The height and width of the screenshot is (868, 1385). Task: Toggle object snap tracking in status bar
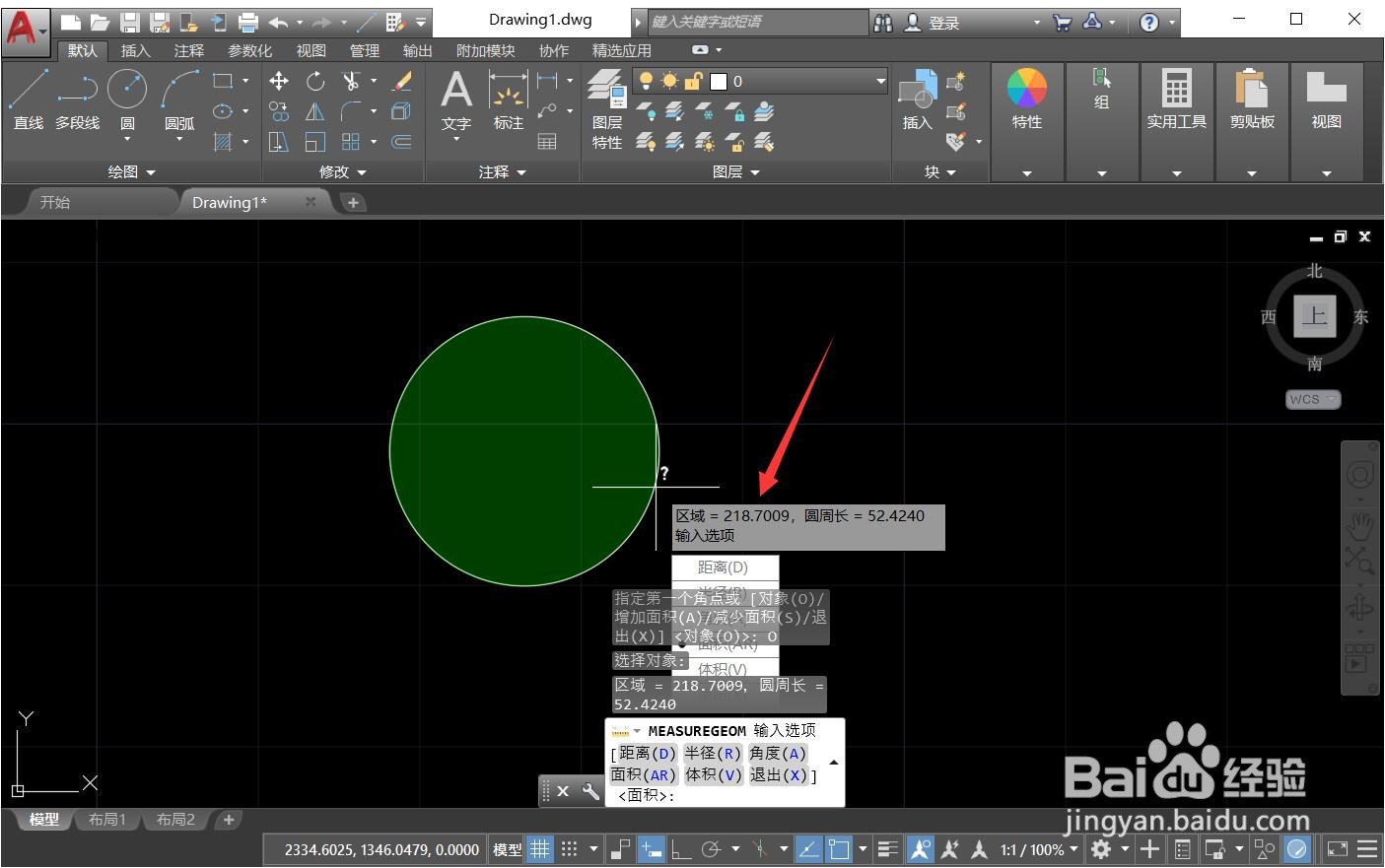coord(808,848)
